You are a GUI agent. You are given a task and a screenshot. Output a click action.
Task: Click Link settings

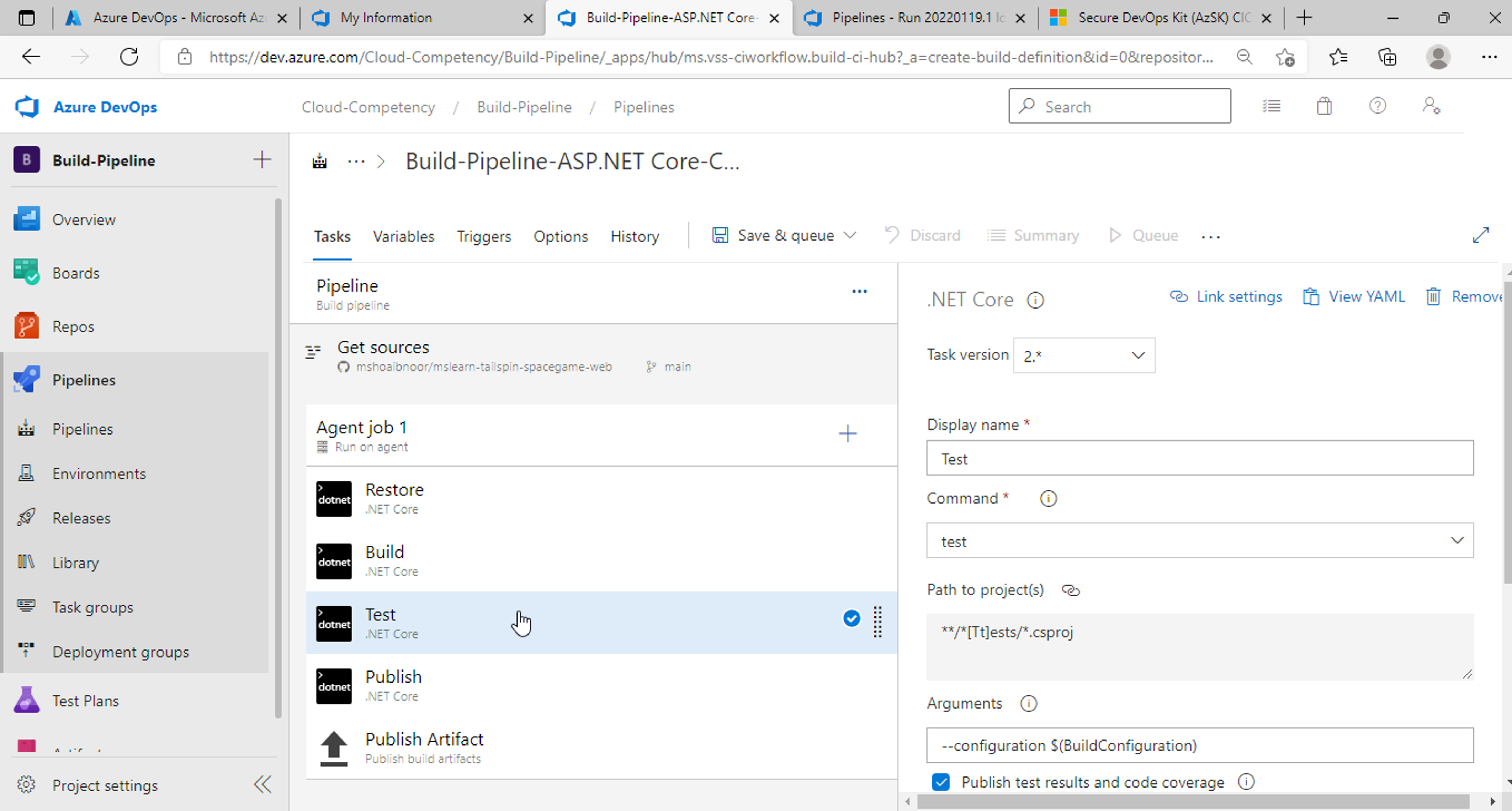1226,296
